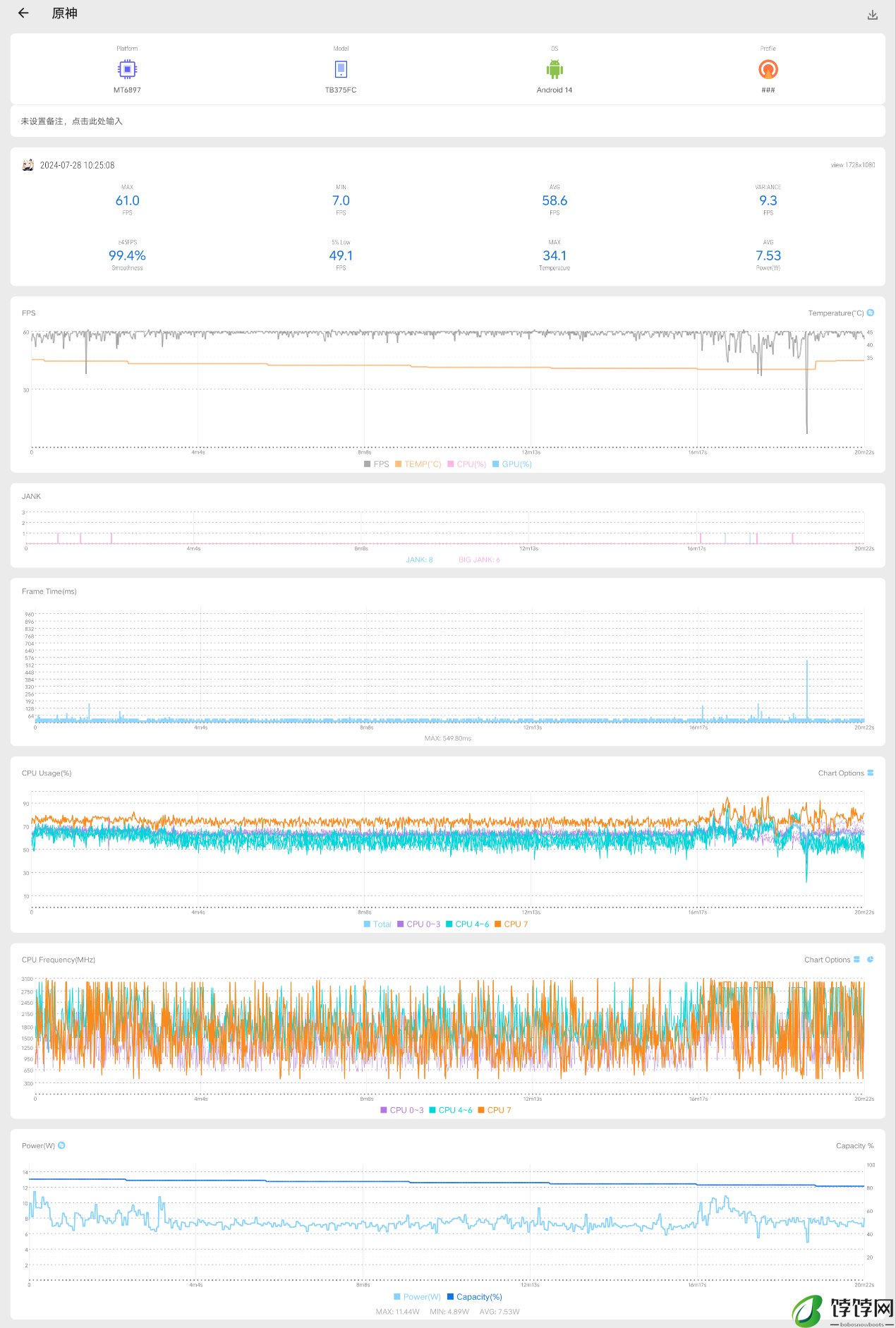Click the blue icon beside Power(W) title

click(x=62, y=1145)
